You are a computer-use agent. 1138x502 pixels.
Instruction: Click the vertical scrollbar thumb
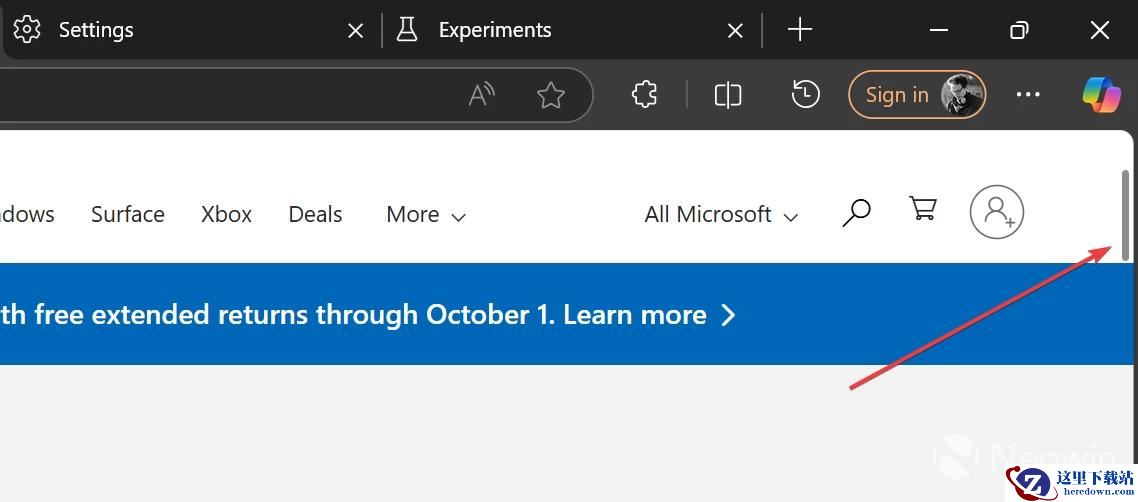[x=1126, y=215]
